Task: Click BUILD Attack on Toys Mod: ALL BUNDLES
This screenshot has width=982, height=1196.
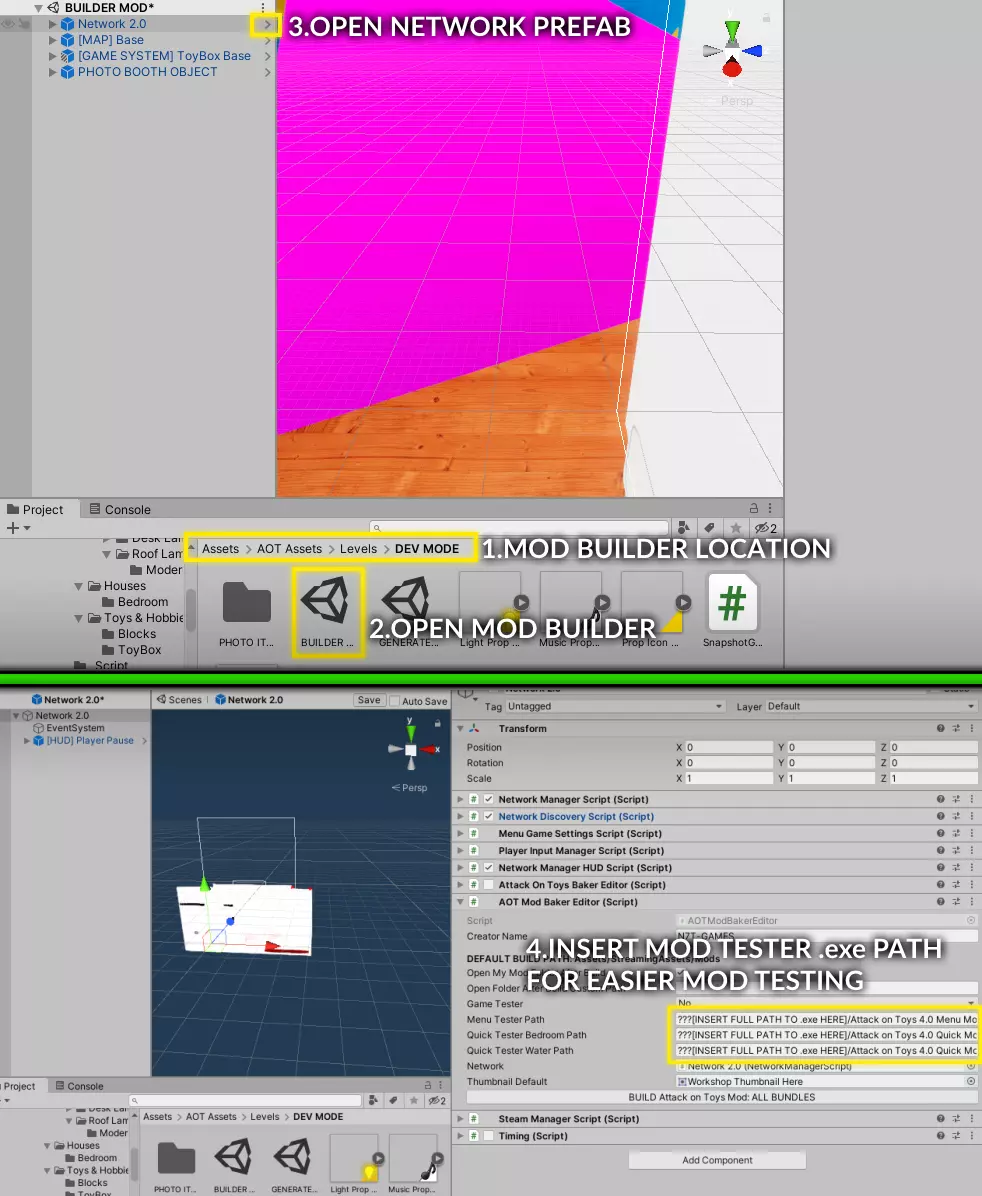Action: pyautogui.click(x=722, y=1098)
